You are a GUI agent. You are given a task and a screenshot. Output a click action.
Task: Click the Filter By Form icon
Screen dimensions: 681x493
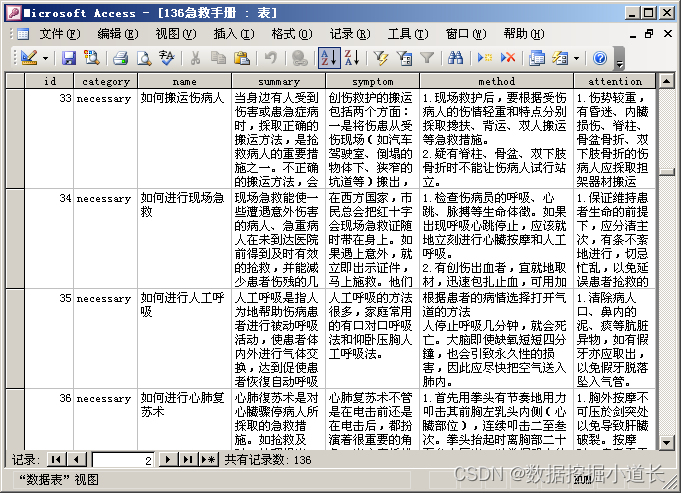[x=404, y=58]
